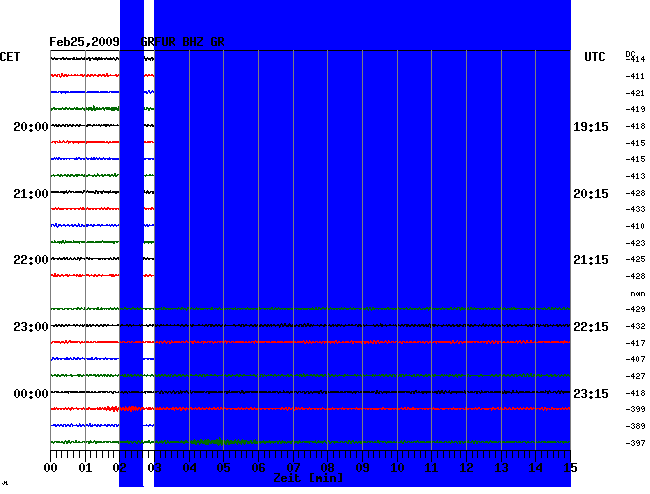Screen dimensions: 650x494
Task: Select the 22:00 CET time label
Action: pos(31,260)
